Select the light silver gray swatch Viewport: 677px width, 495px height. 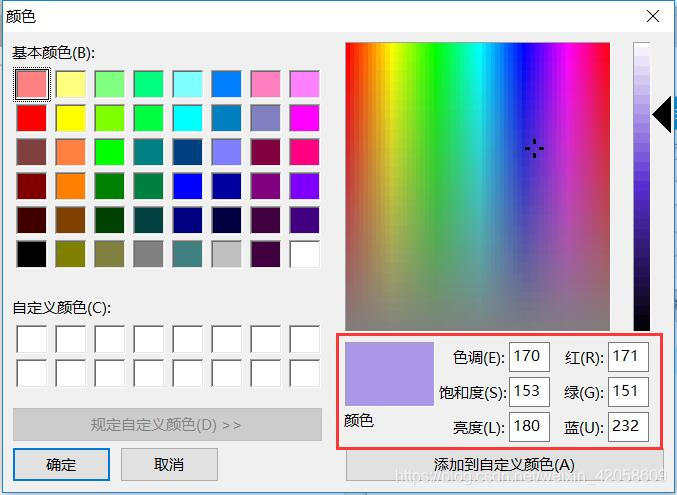click(226, 254)
